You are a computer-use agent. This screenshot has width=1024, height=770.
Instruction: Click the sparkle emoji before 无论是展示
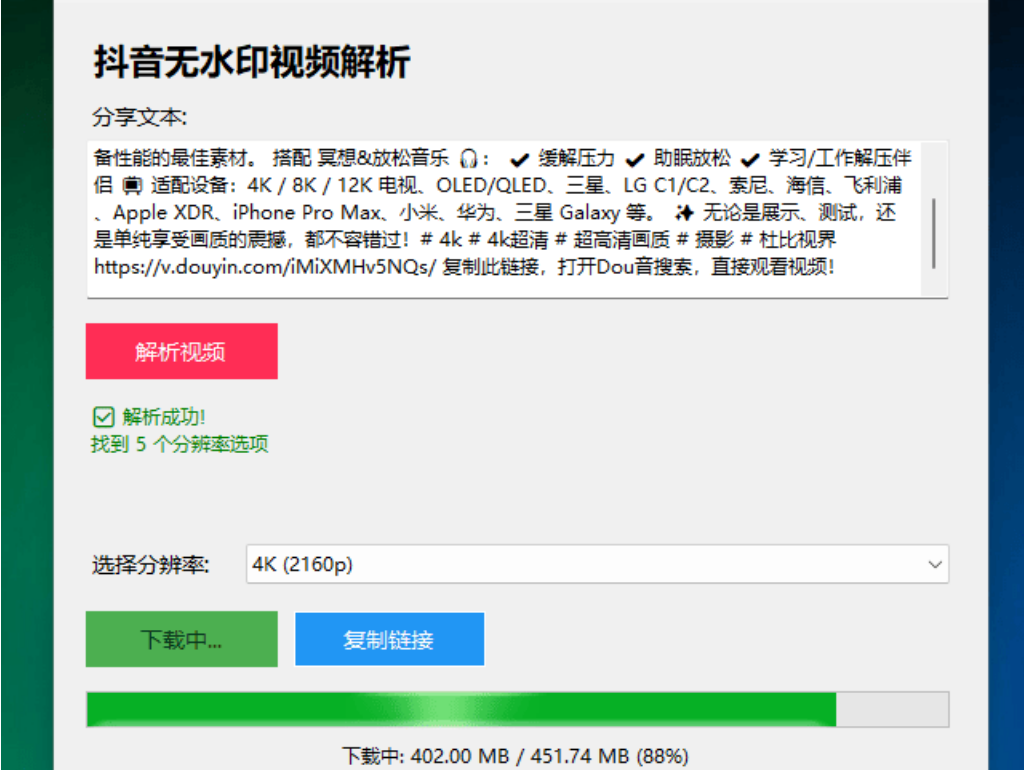point(685,212)
